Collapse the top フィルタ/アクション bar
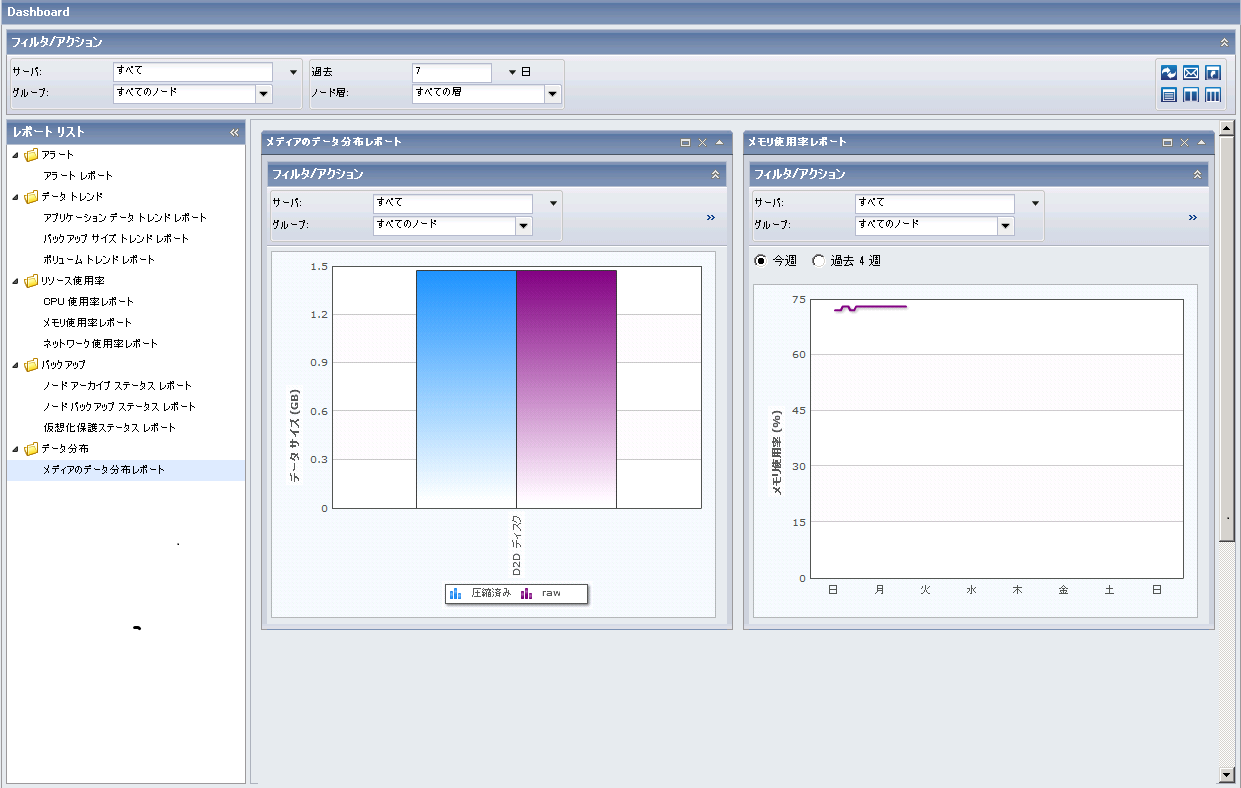1241x788 pixels. (x=1224, y=42)
